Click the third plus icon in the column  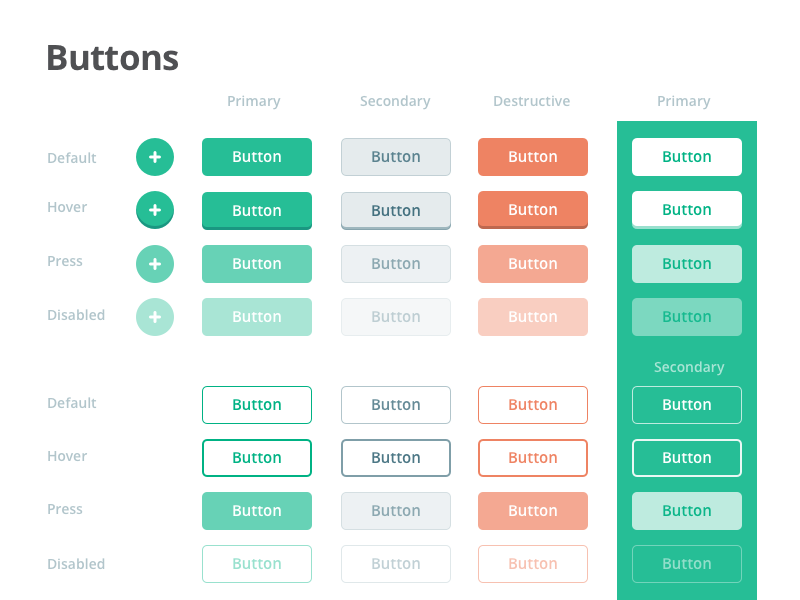(x=155, y=264)
